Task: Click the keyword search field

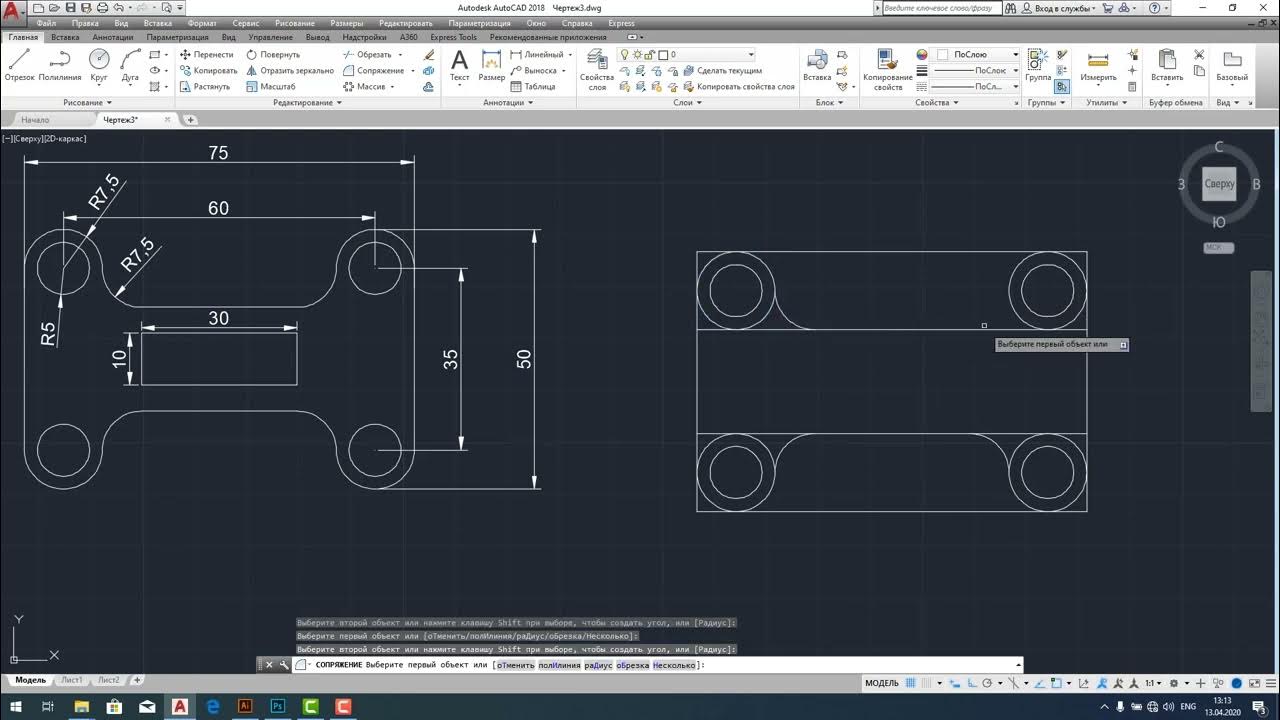Action: [940, 8]
